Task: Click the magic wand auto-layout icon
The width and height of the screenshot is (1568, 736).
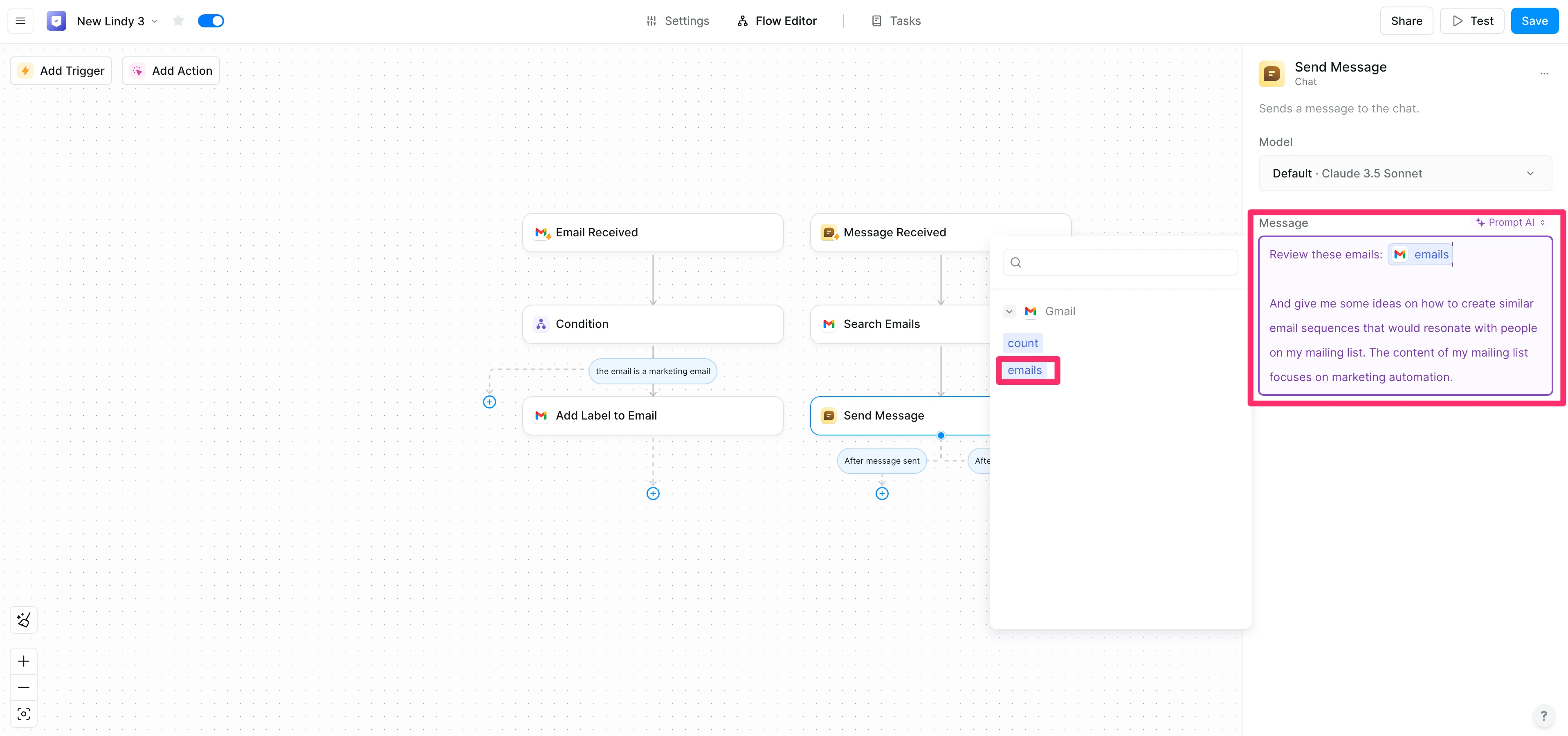Action: point(24,620)
